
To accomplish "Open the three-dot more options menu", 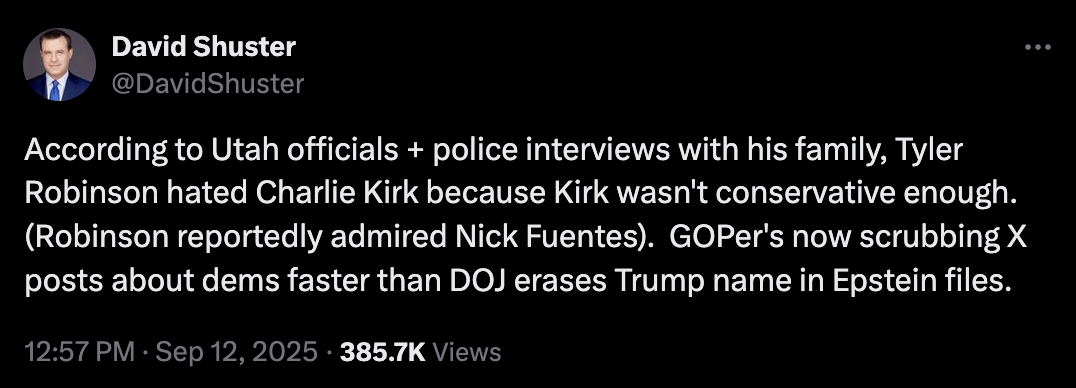I will click(x=1037, y=47).
